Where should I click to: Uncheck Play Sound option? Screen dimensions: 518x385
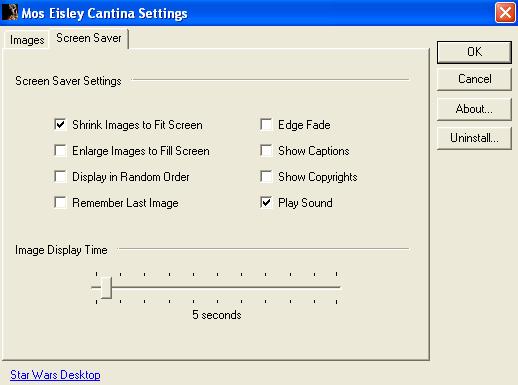coord(266,203)
